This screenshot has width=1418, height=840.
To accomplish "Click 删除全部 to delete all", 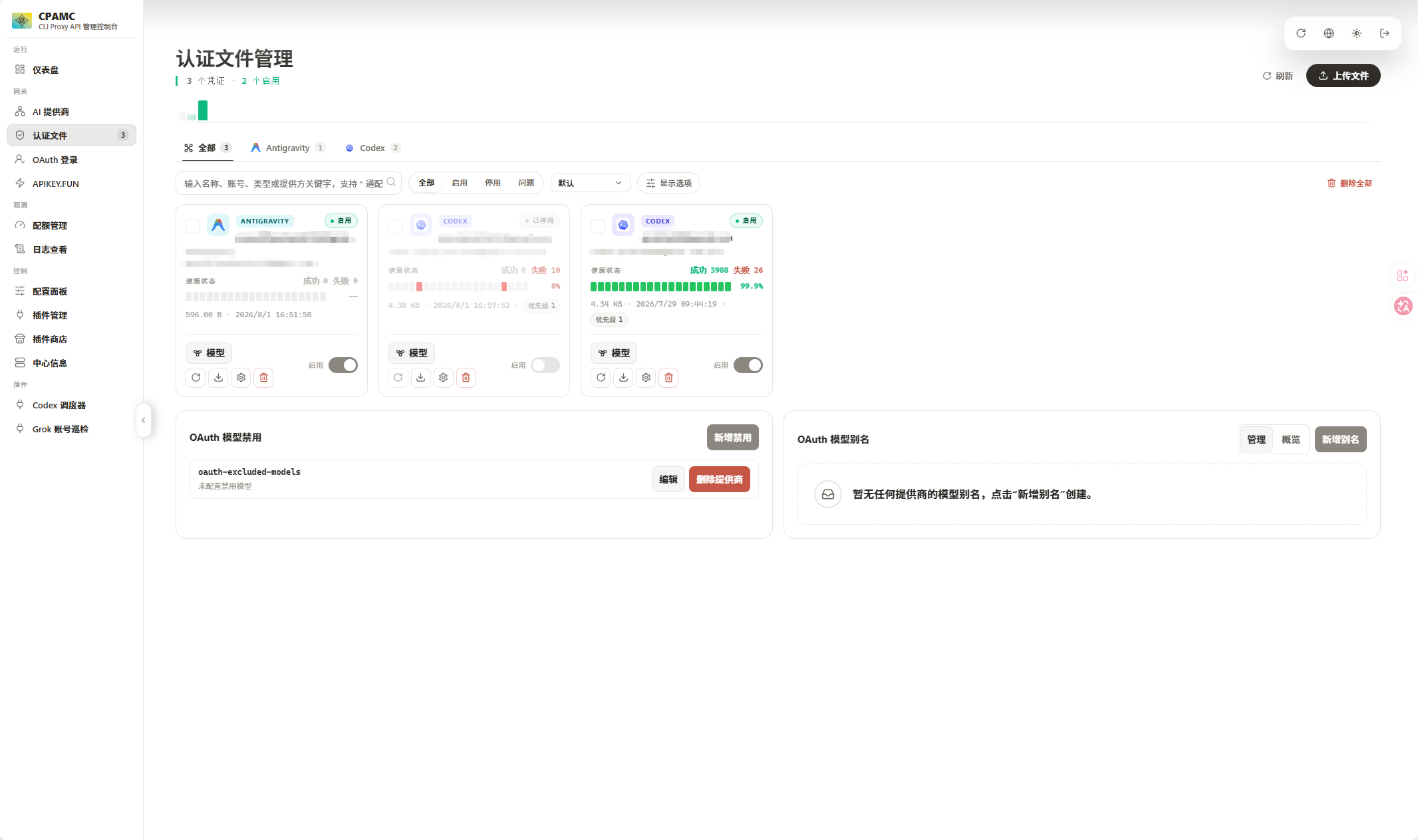I will [1349, 183].
